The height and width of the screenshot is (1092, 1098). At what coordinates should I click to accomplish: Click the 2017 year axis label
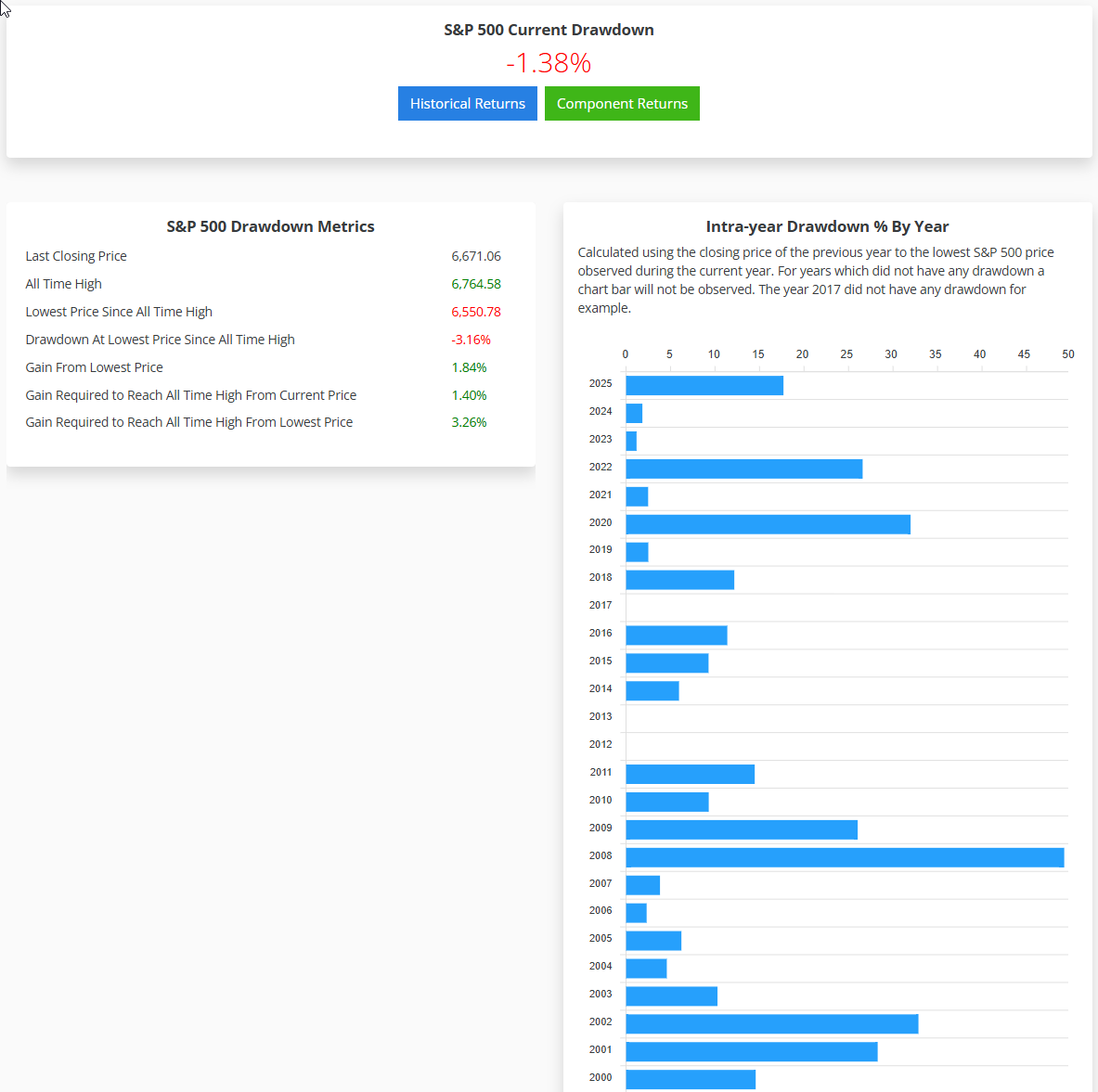(601, 605)
